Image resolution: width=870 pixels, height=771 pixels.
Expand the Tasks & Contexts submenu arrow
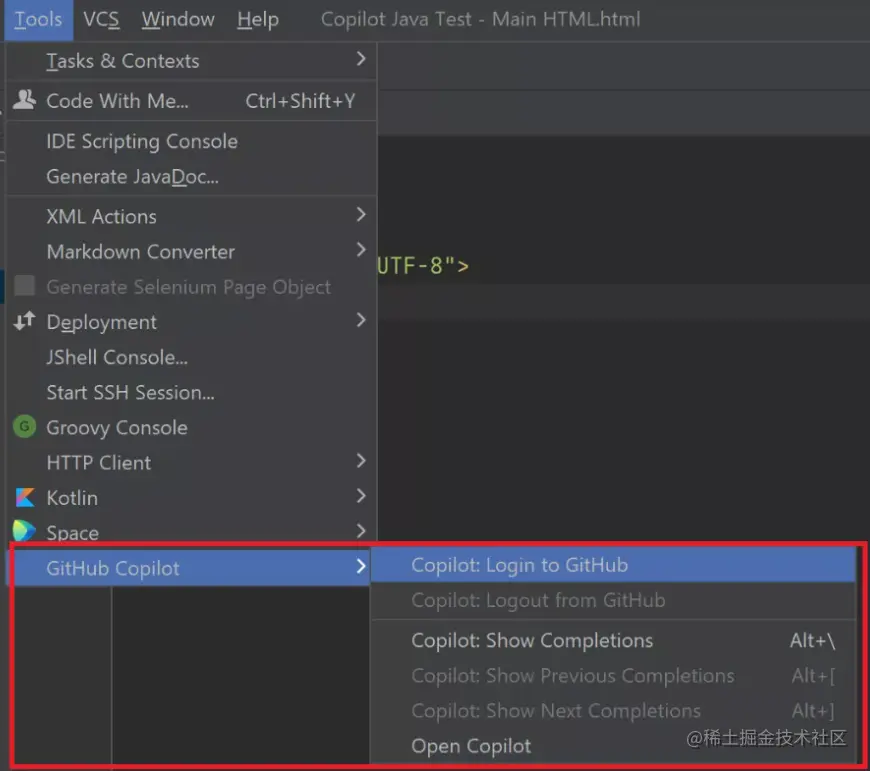tap(361, 59)
